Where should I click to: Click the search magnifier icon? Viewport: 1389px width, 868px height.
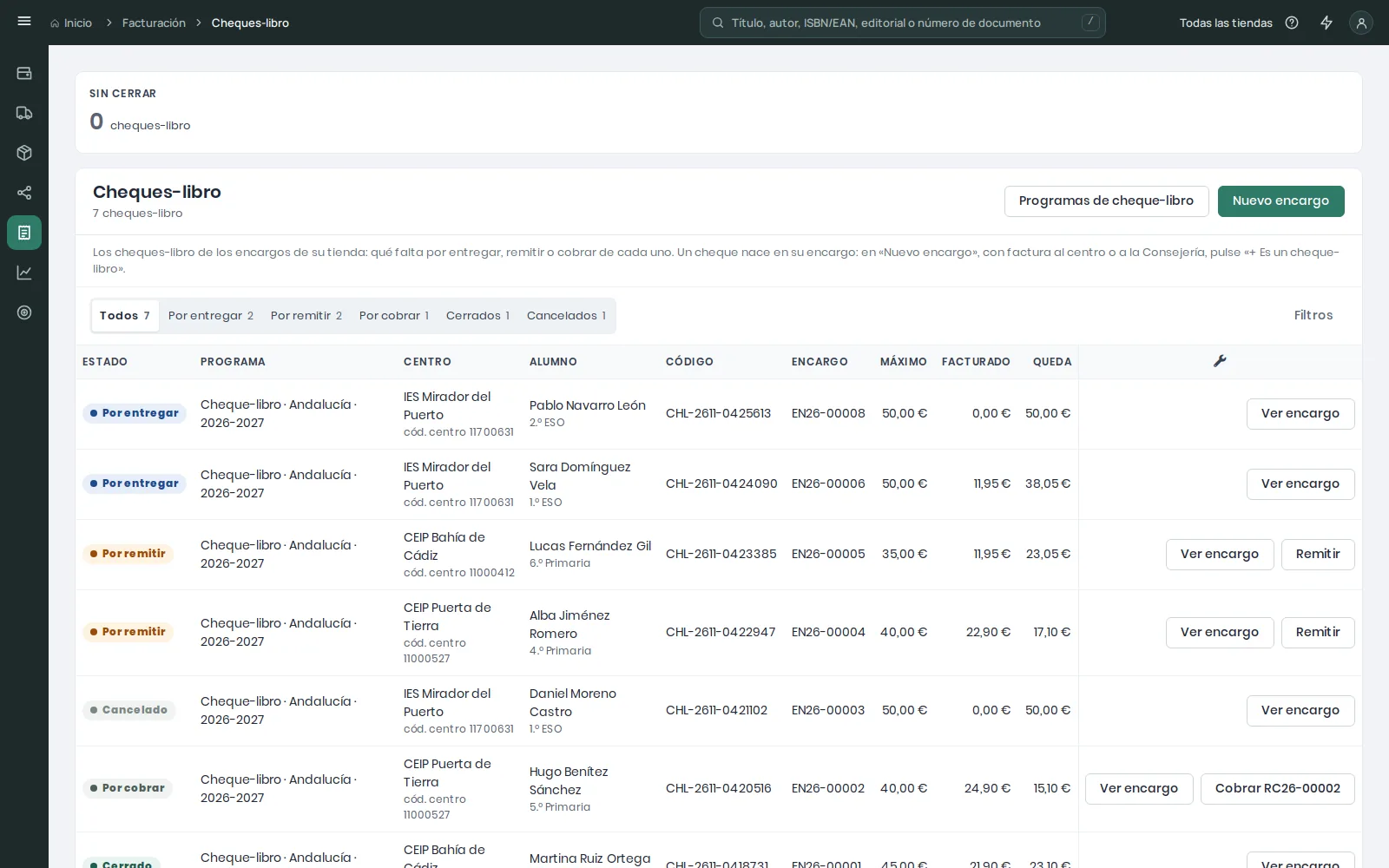pos(718,23)
